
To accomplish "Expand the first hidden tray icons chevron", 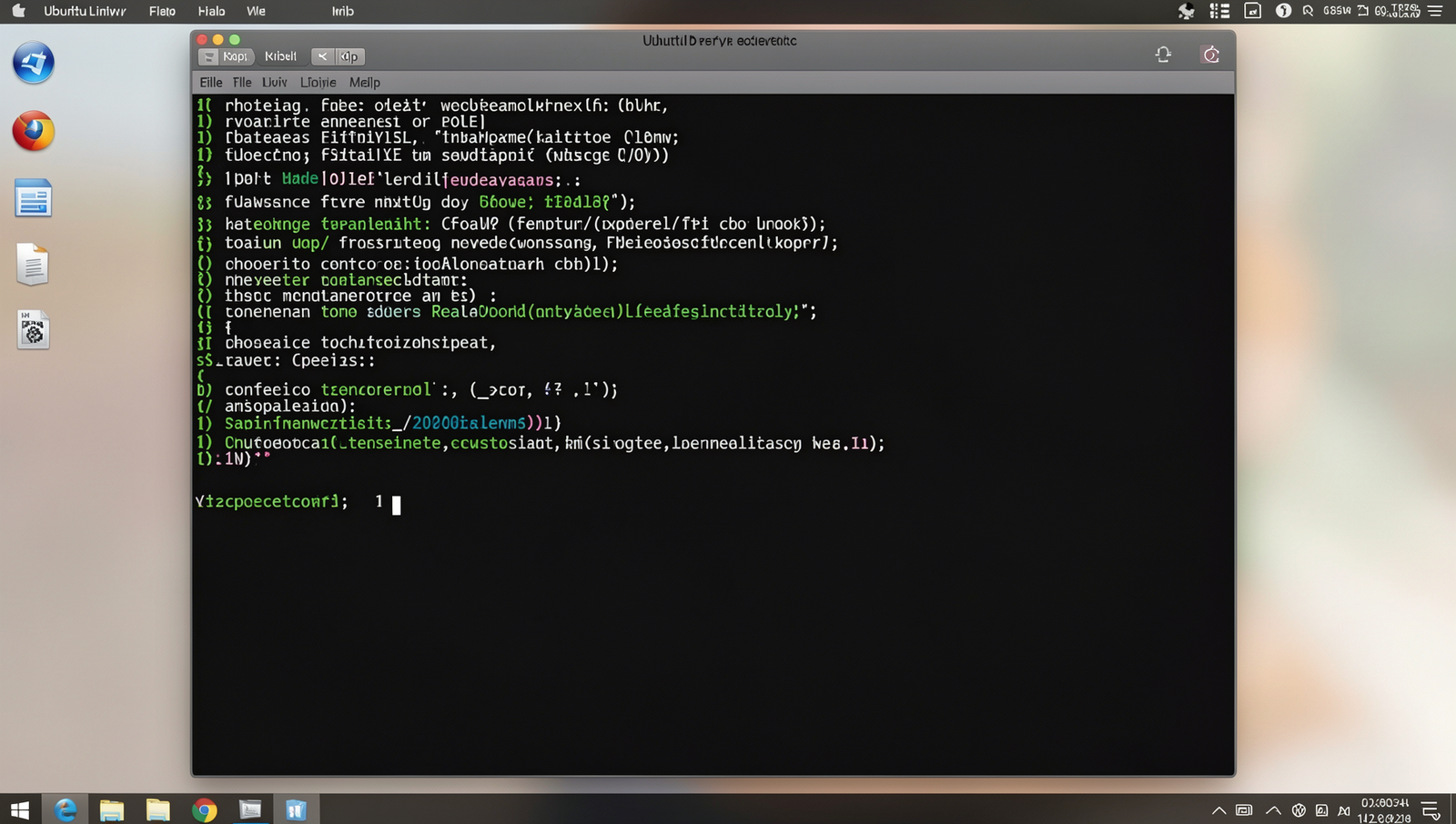I will [1218, 810].
